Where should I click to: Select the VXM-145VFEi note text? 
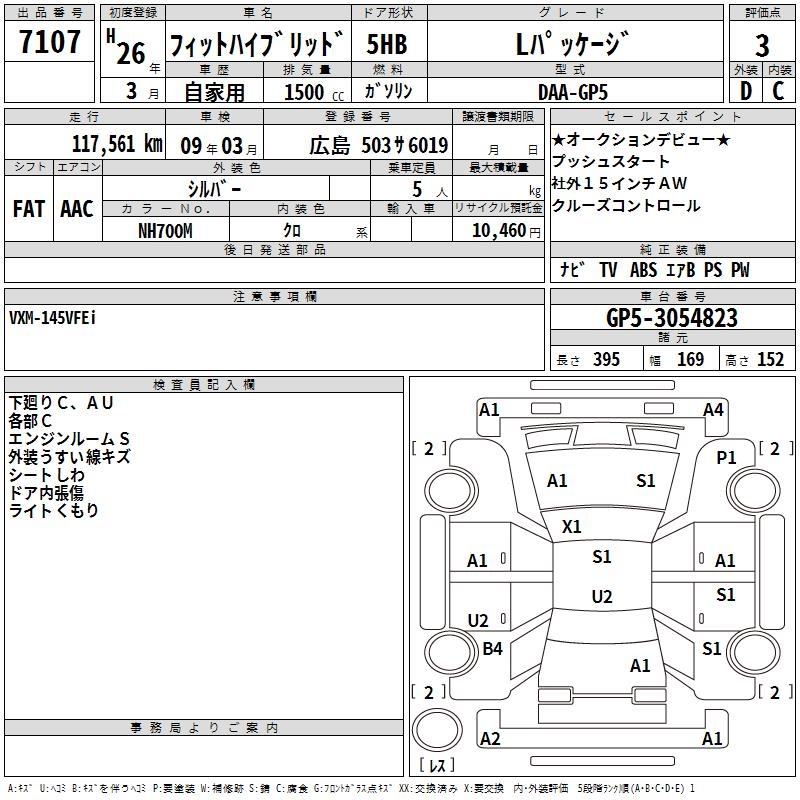53,318
